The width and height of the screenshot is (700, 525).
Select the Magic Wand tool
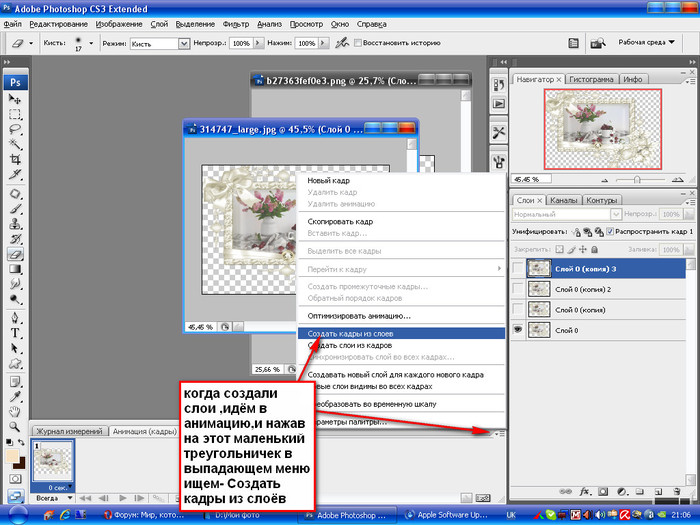pos(15,144)
